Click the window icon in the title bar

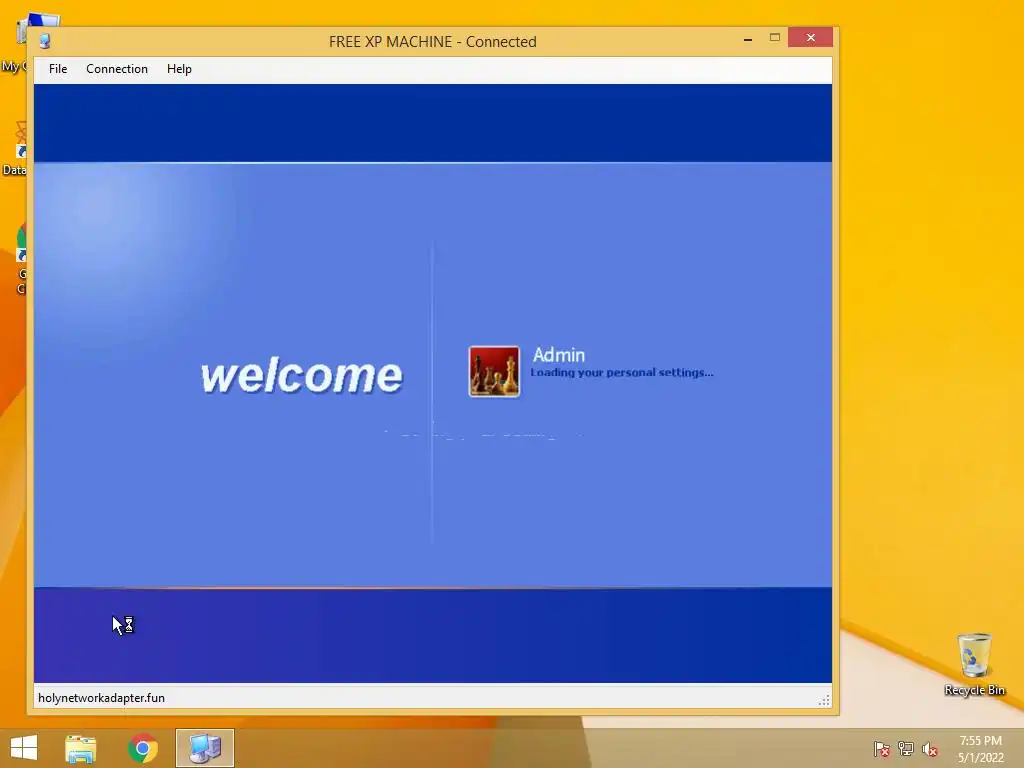(44, 41)
